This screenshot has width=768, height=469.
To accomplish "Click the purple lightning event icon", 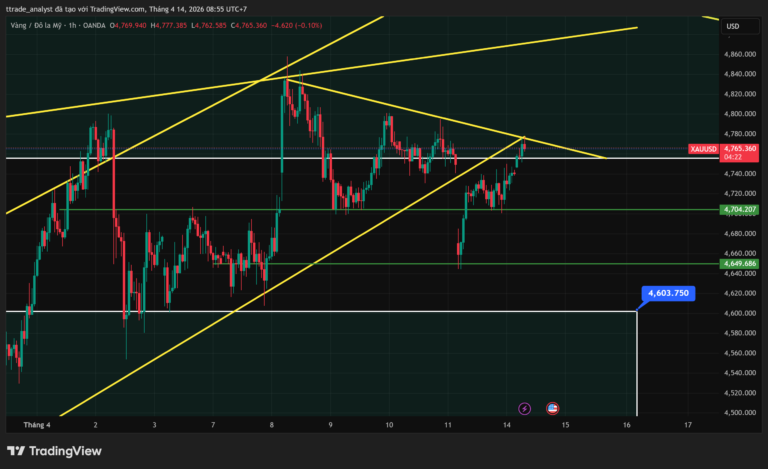I will click(525, 408).
